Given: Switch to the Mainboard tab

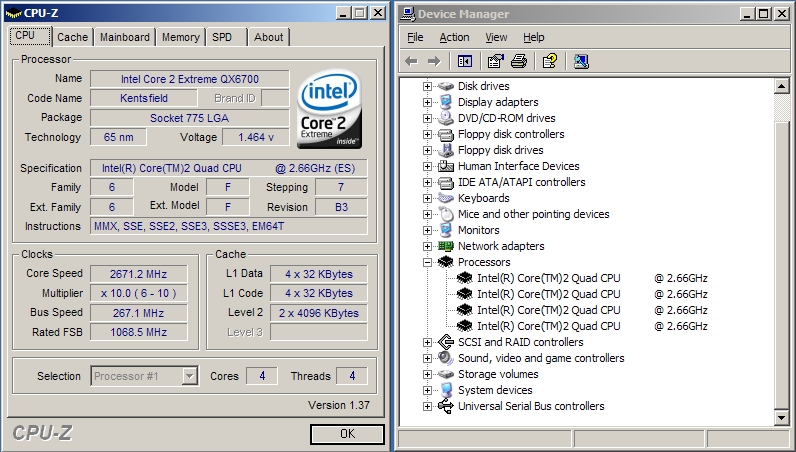Looking at the screenshot, I should (x=125, y=37).
